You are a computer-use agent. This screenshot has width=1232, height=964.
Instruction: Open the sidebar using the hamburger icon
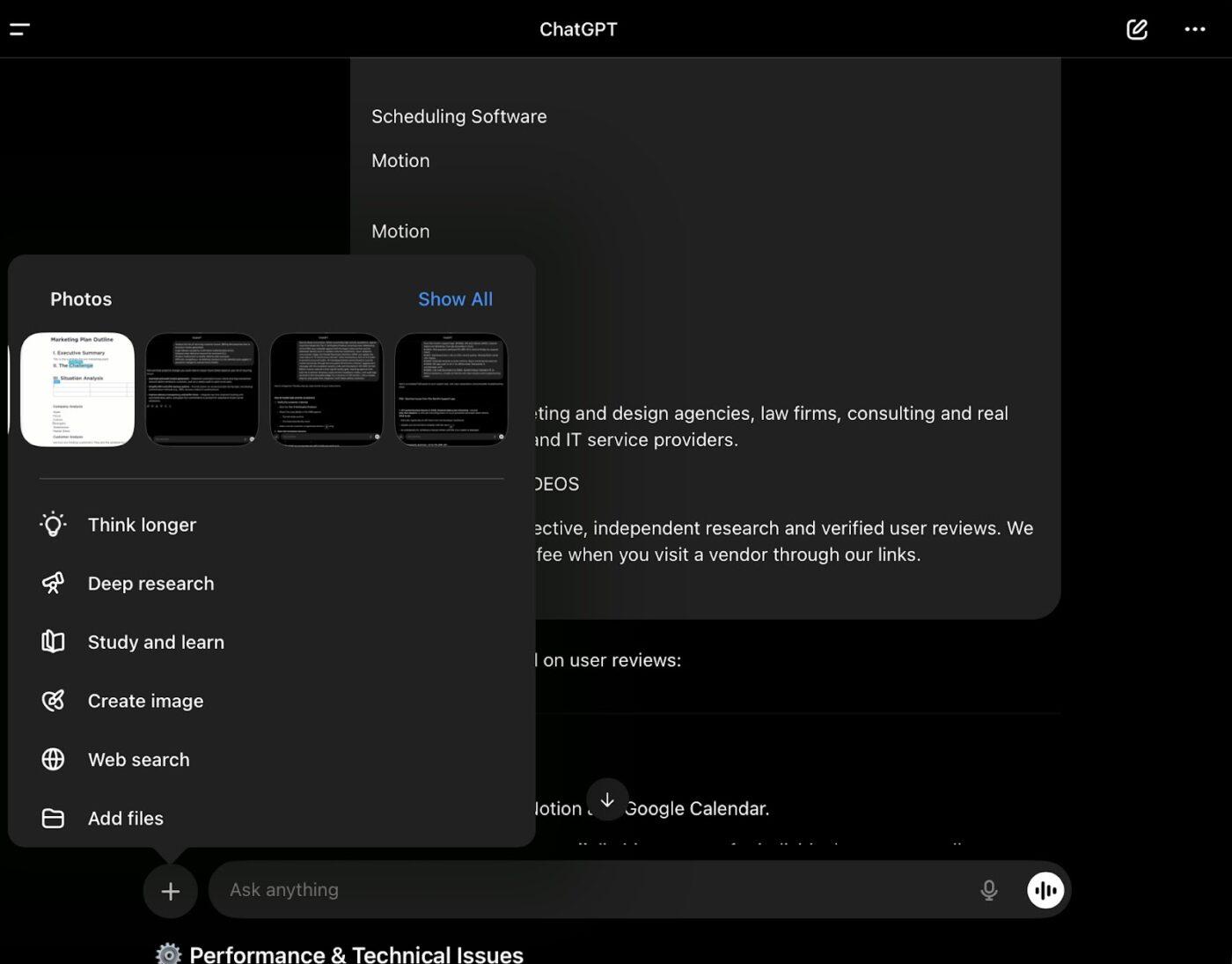[x=18, y=29]
